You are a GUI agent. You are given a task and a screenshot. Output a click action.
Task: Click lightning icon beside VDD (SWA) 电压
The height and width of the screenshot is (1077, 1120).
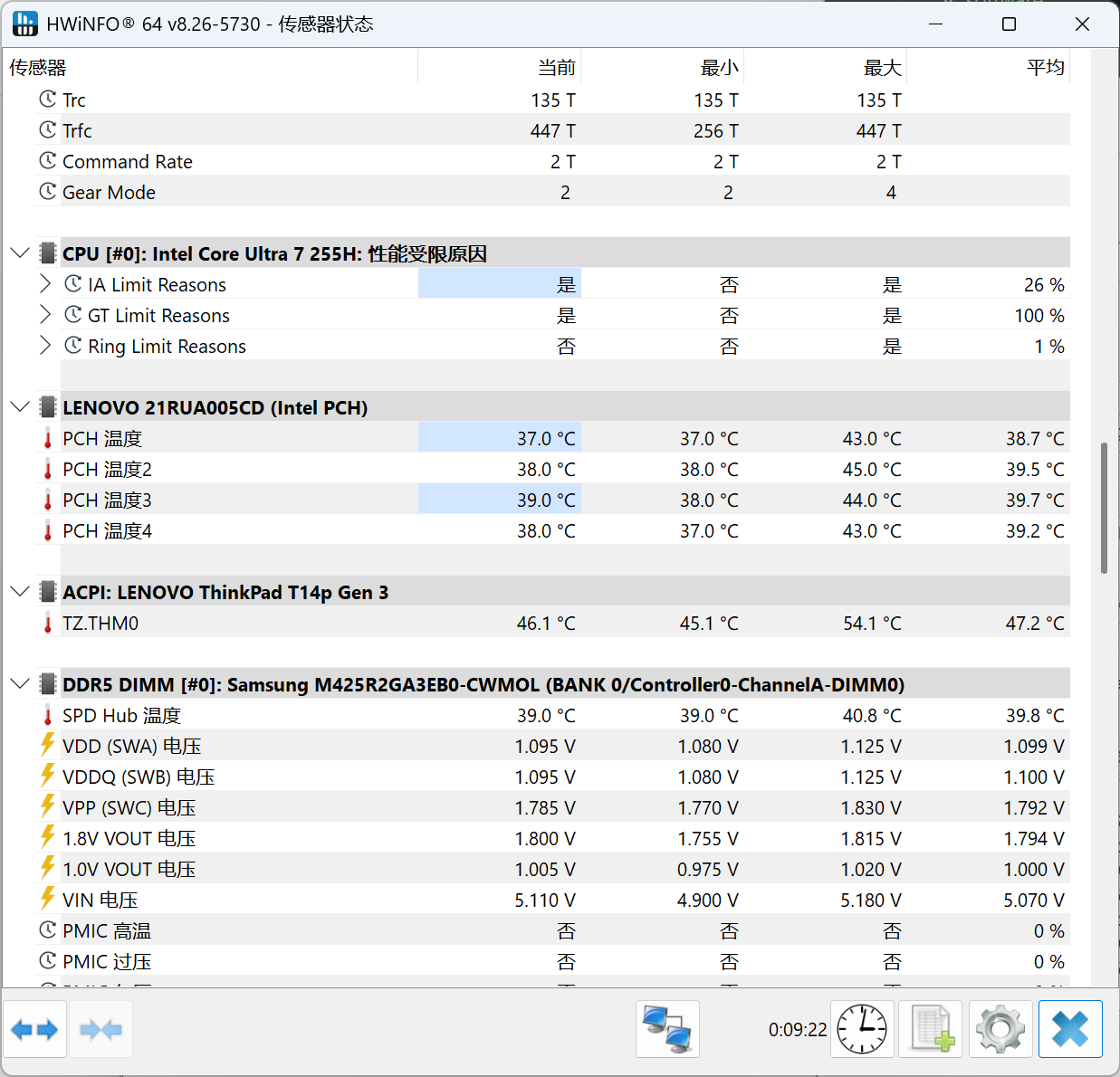click(x=48, y=745)
